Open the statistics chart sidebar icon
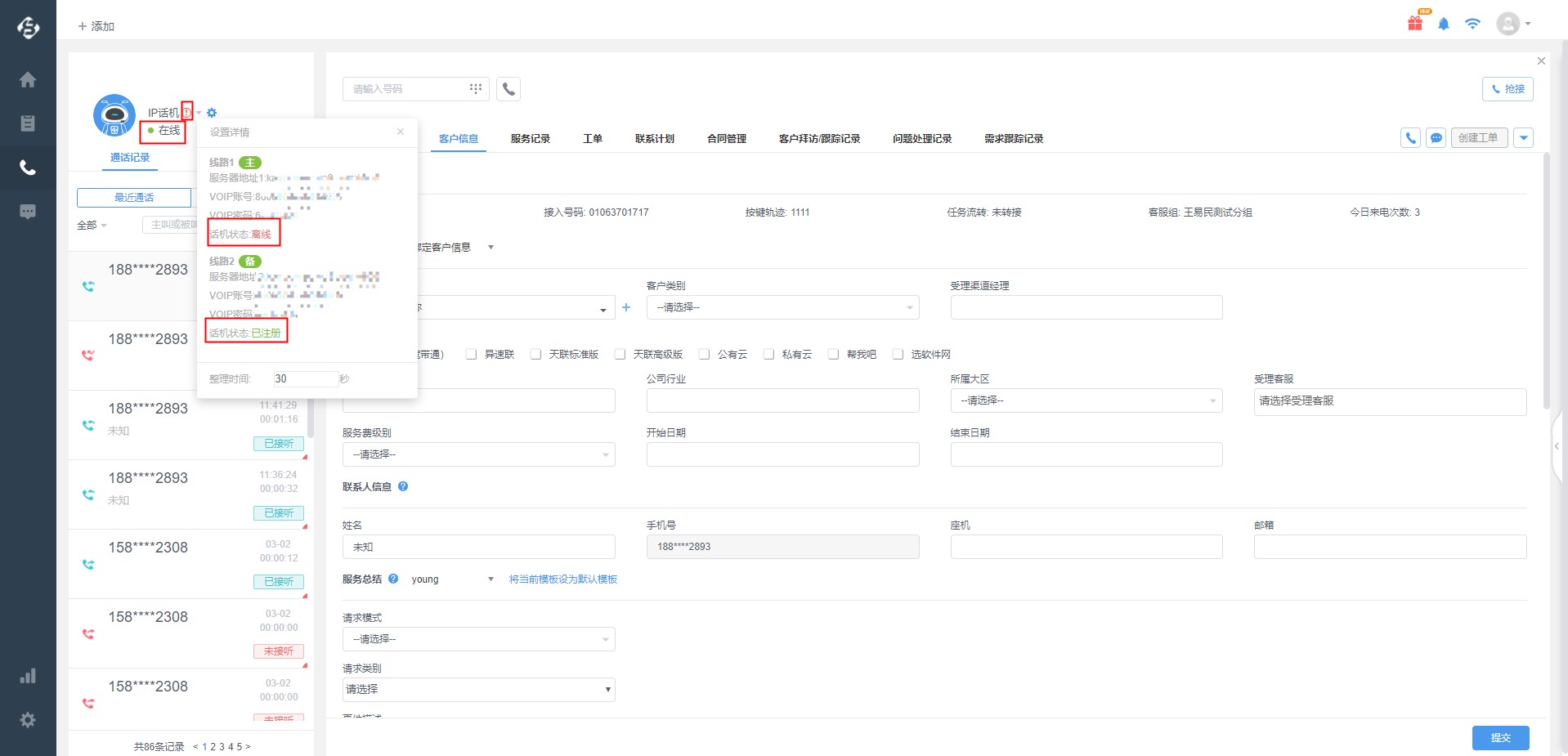 (x=28, y=676)
